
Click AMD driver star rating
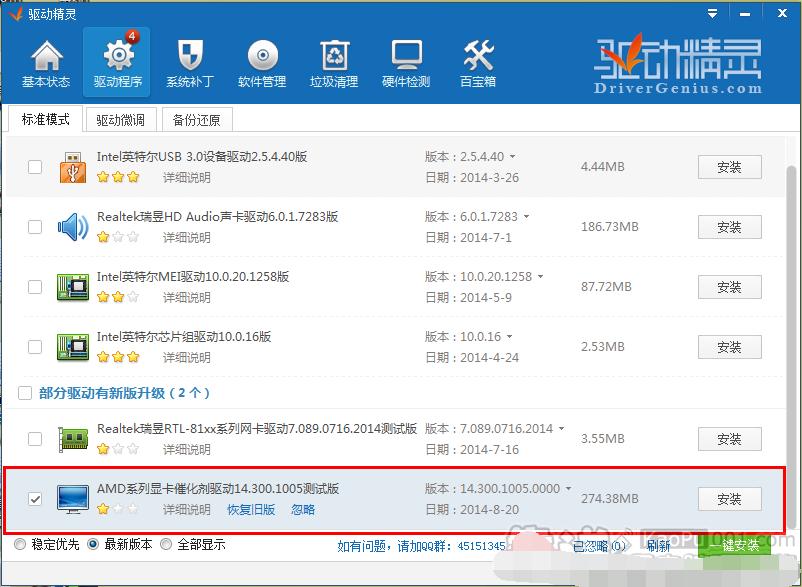pyautogui.click(x=118, y=509)
